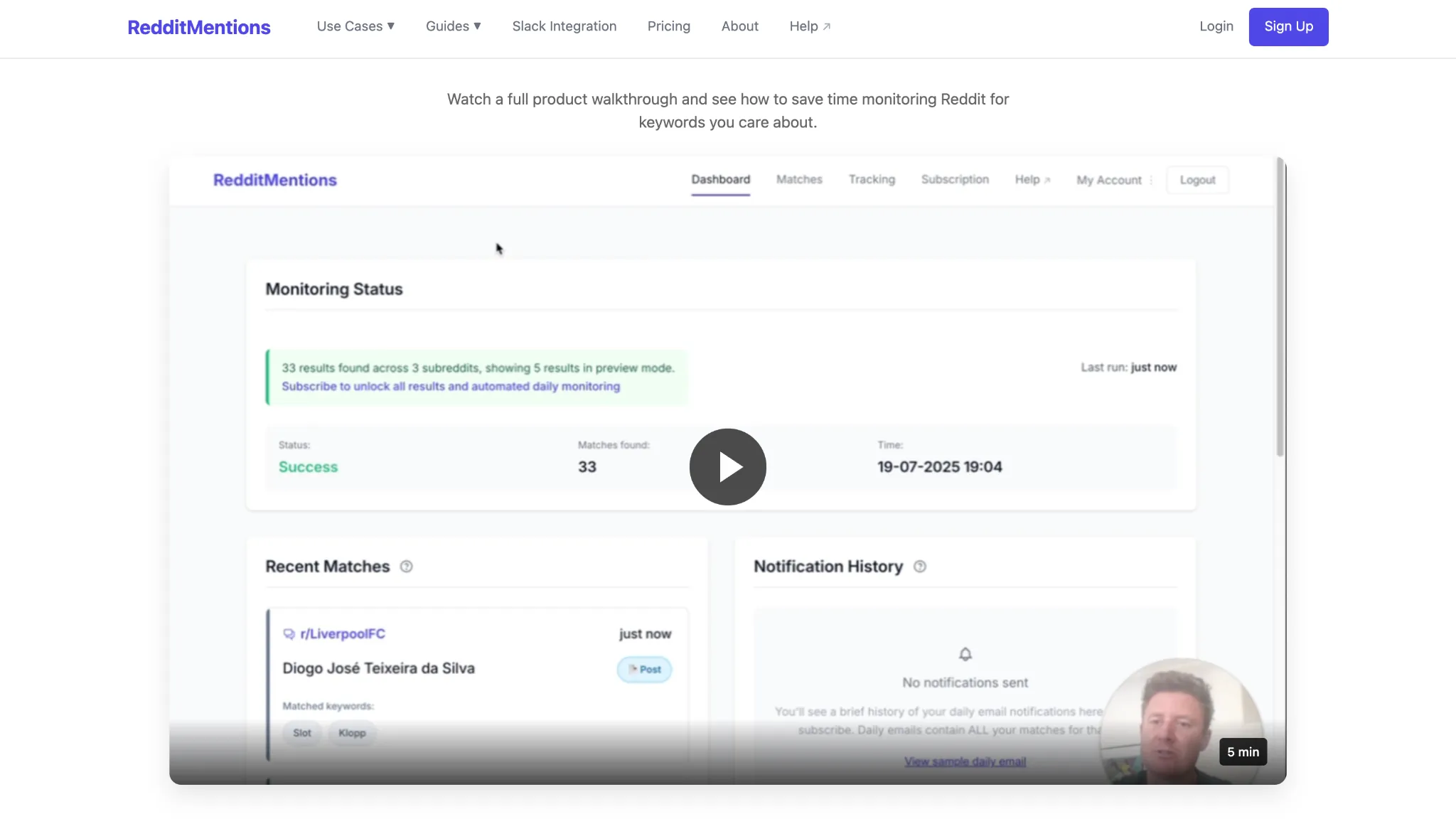1456x831 pixels.
Task: Click the RedditMentions logo in header
Action: coord(199,27)
